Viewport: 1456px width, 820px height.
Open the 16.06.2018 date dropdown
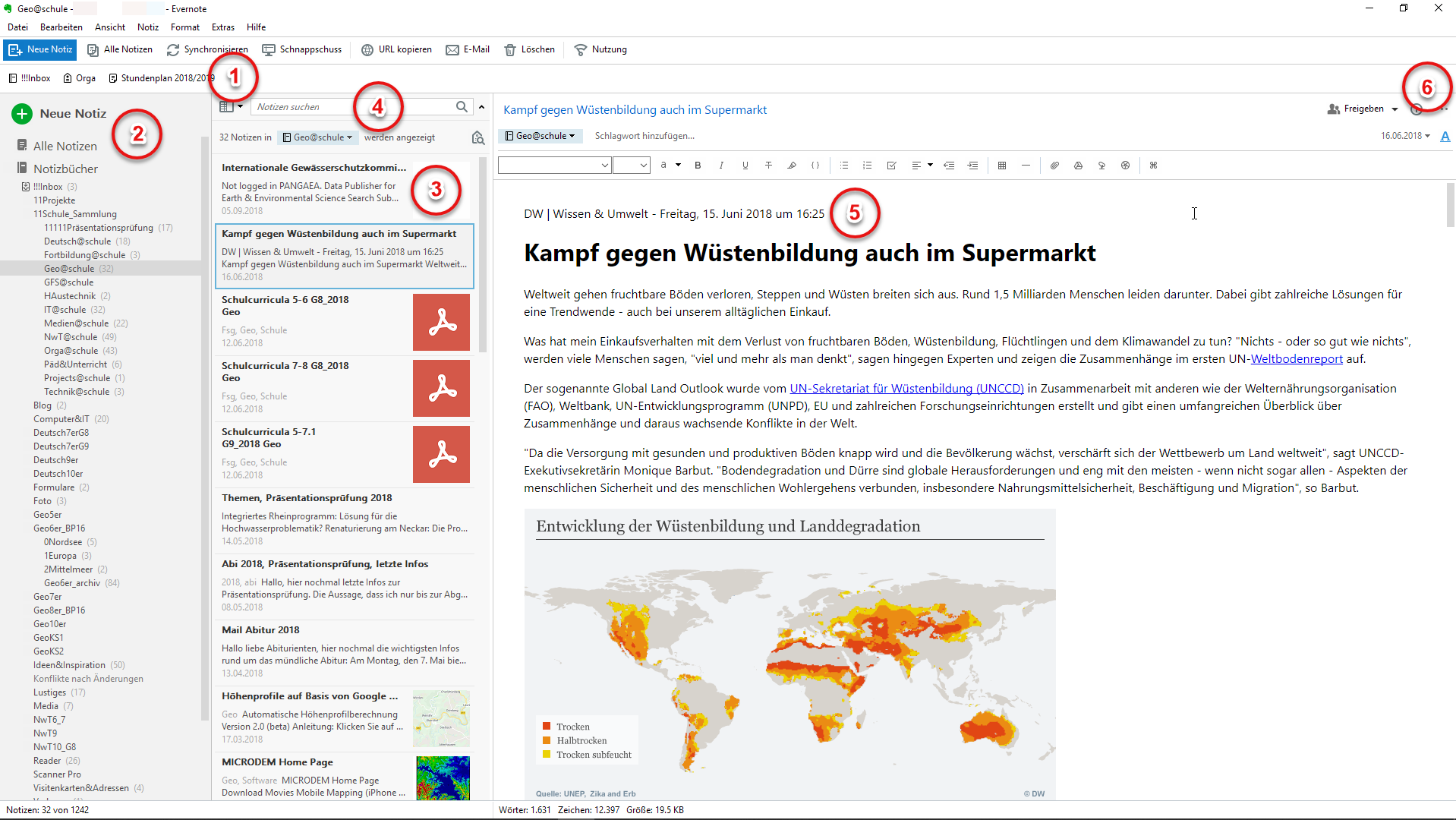(x=1405, y=136)
